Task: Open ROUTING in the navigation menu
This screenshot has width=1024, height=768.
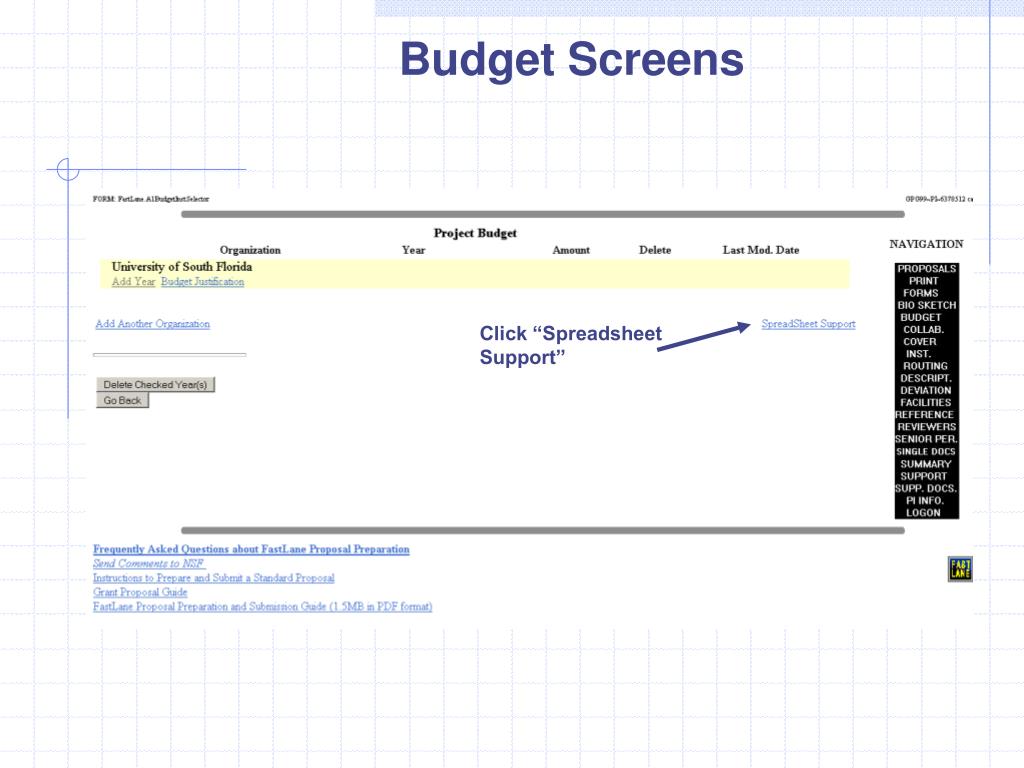Action: 925,366
